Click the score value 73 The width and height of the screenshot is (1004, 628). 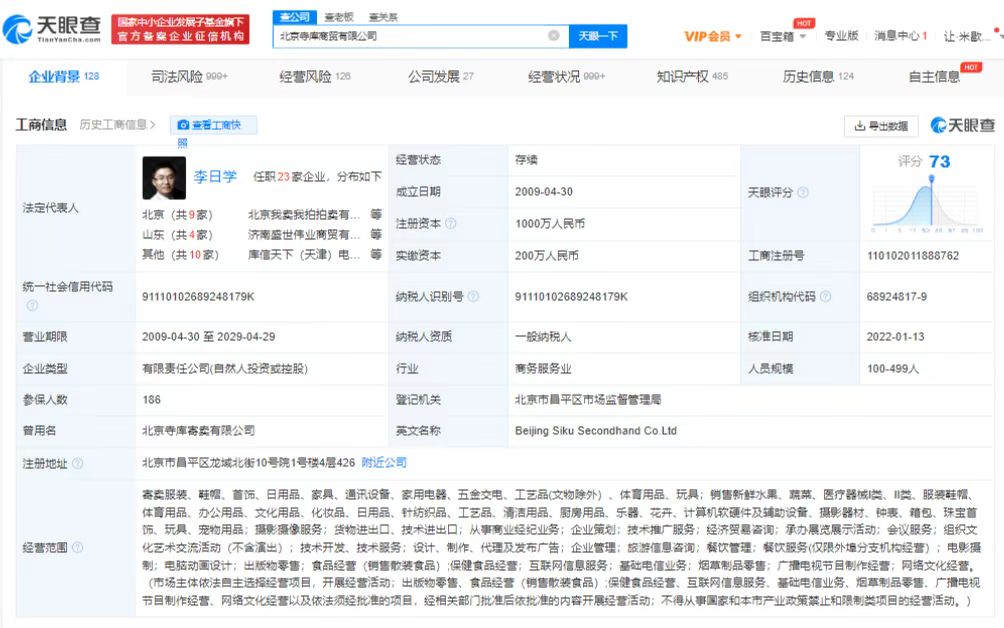(939, 161)
